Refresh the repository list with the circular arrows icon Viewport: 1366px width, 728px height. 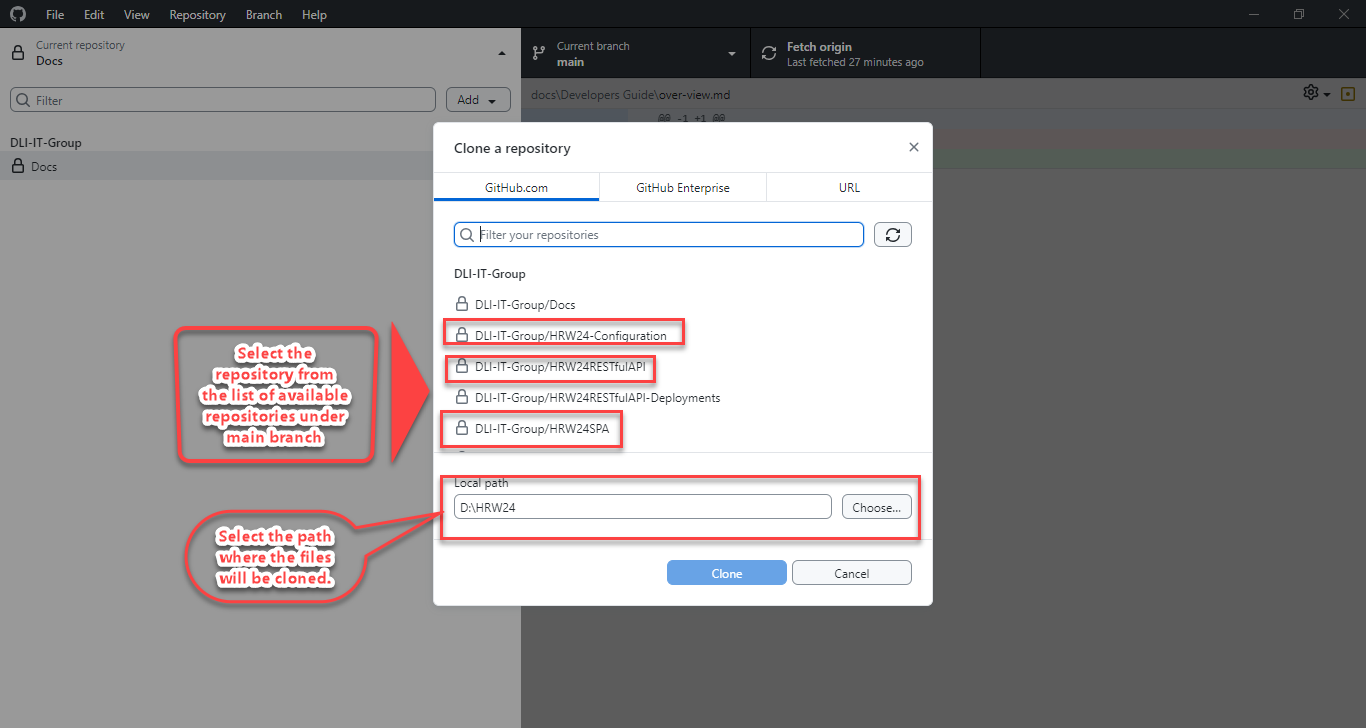(x=892, y=234)
